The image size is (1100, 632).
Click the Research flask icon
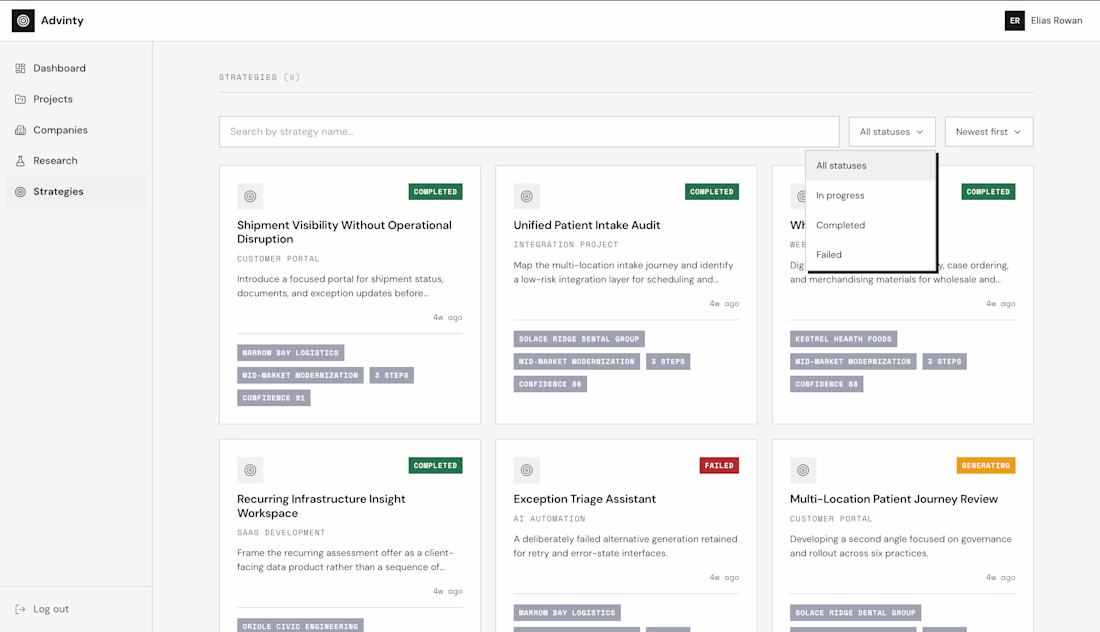click(x=20, y=161)
